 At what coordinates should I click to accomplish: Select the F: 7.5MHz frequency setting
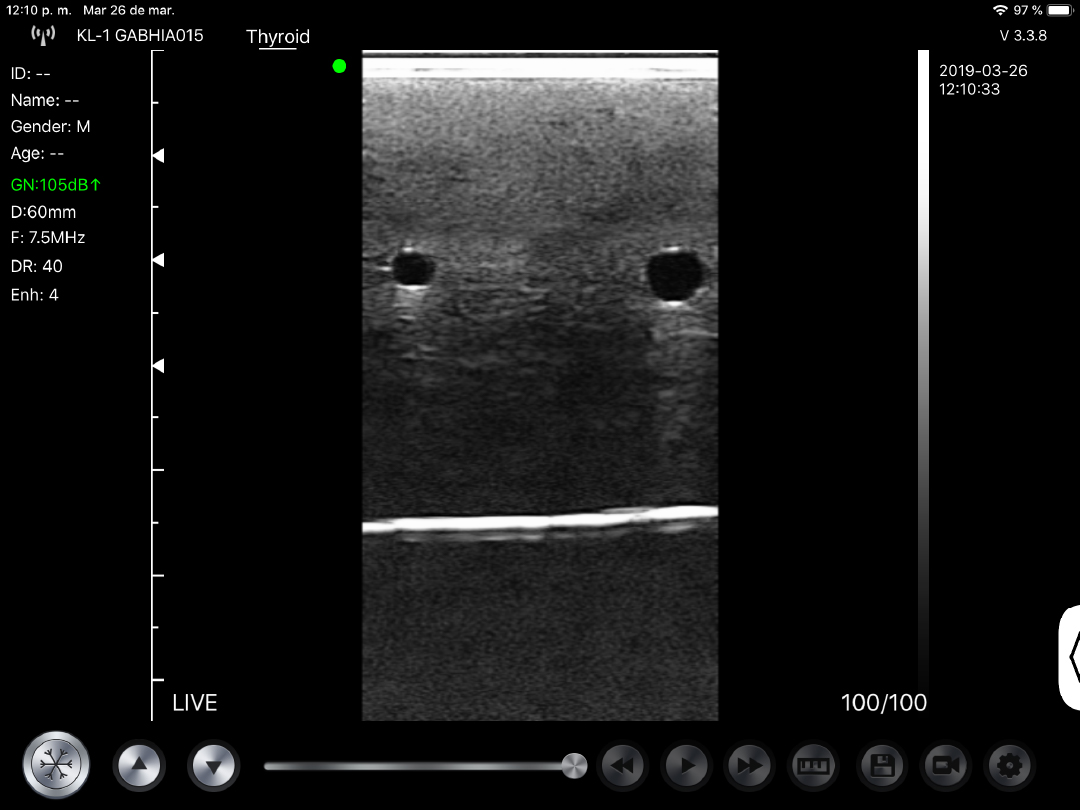point(48,238)
